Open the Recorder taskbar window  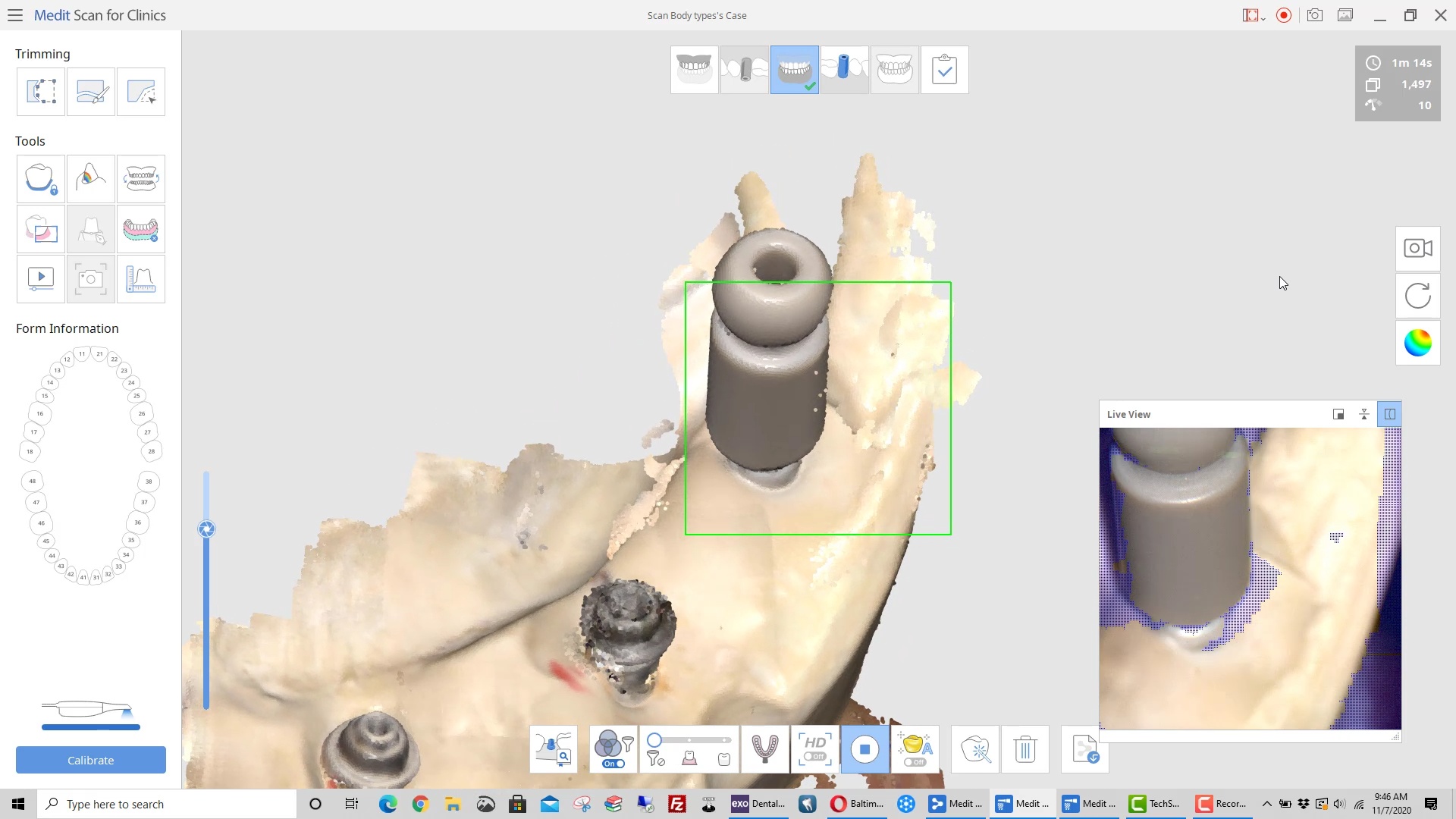click(1222, 804)
